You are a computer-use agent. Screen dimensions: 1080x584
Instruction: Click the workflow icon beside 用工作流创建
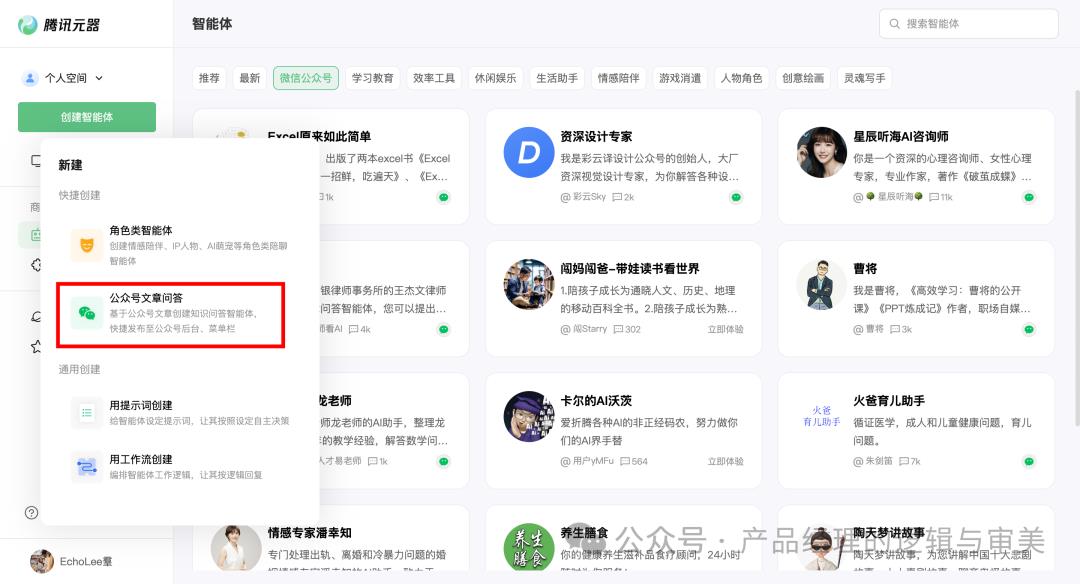(x=87, y=466)
